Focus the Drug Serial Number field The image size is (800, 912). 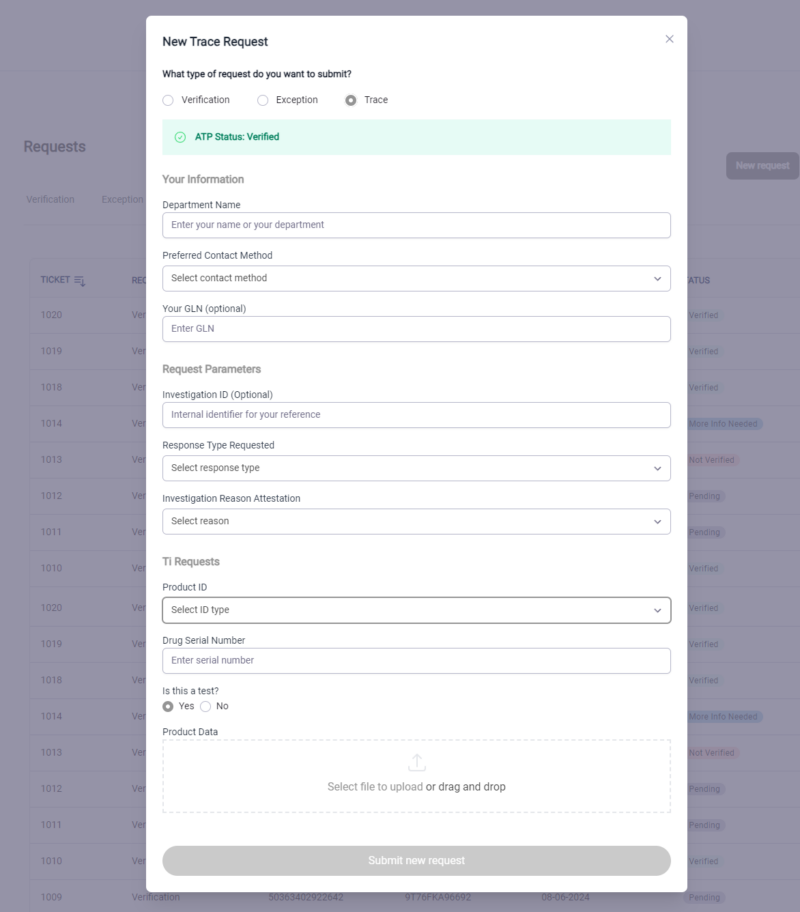[x=416, y=660]
